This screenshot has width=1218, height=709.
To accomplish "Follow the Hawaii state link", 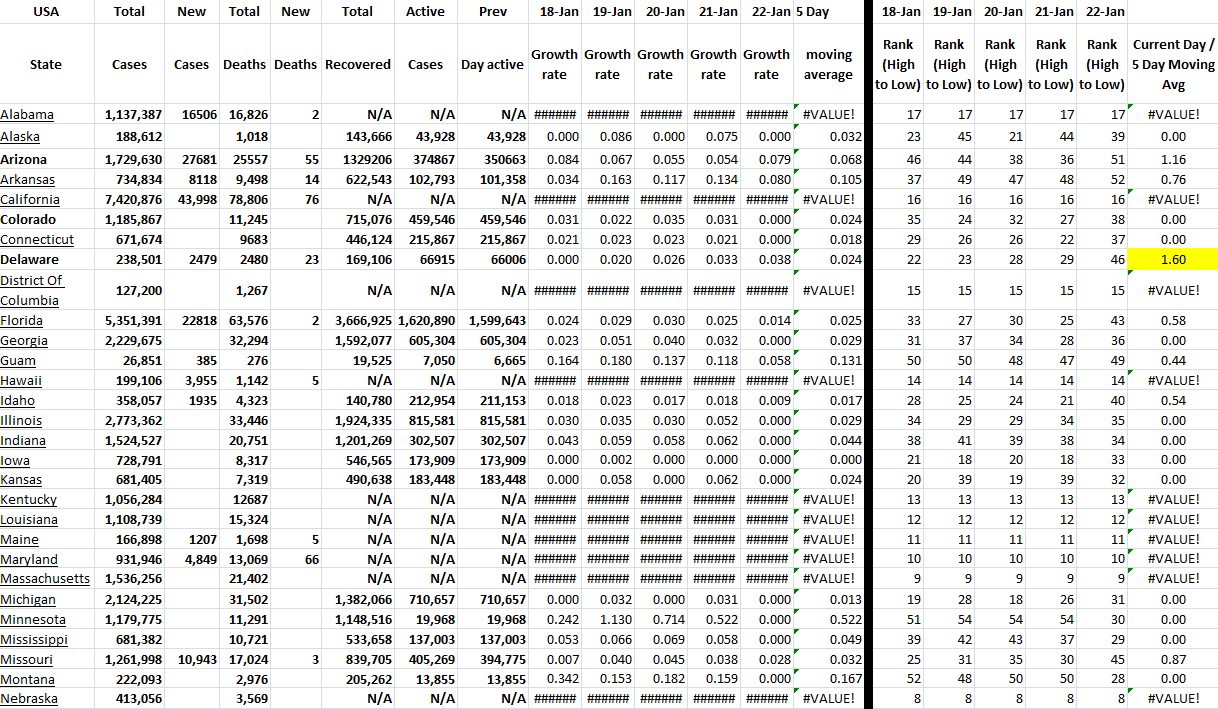I will [21, 381].
